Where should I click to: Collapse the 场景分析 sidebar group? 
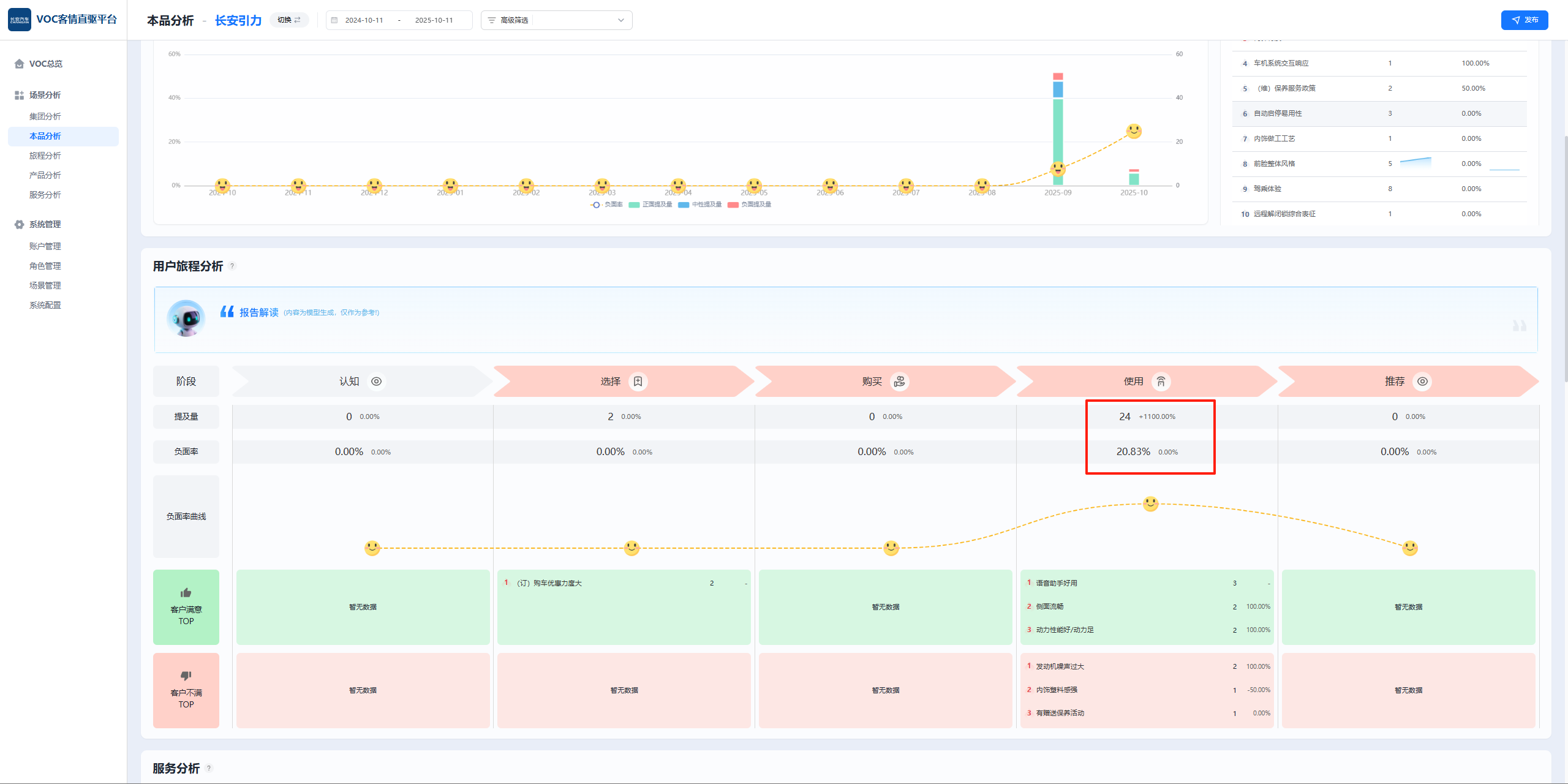(x=45, y=95)
